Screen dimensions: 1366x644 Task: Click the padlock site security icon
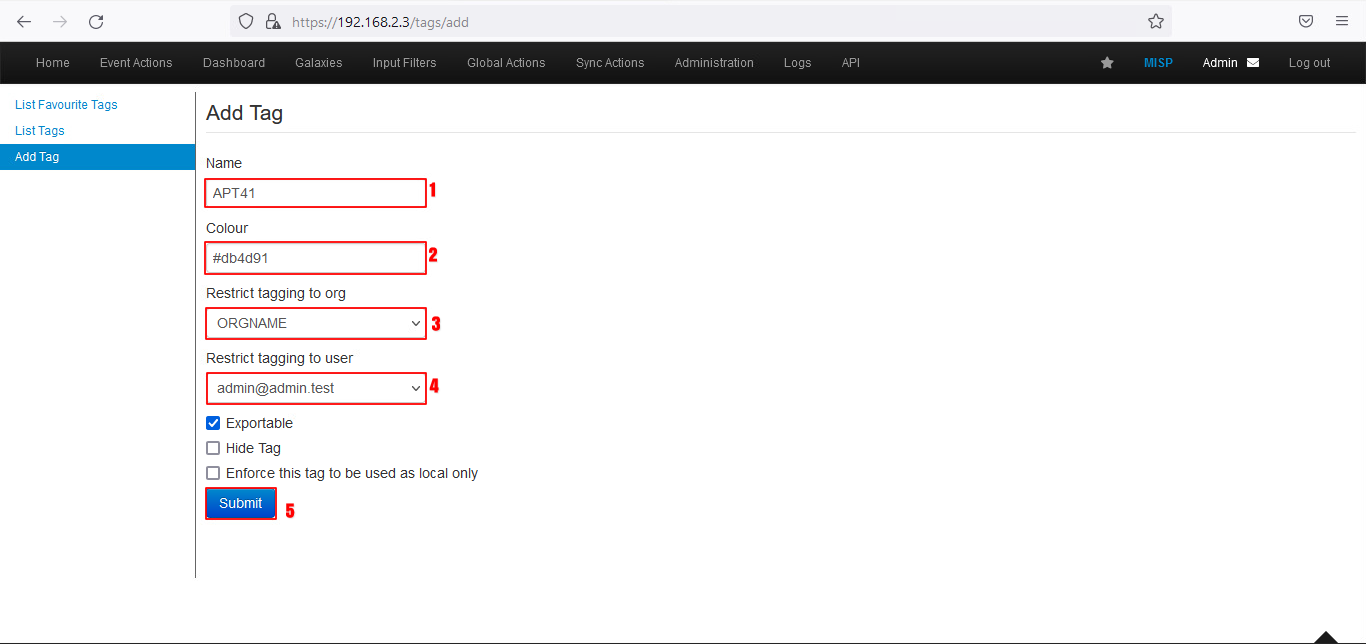[x=272, y=21]
